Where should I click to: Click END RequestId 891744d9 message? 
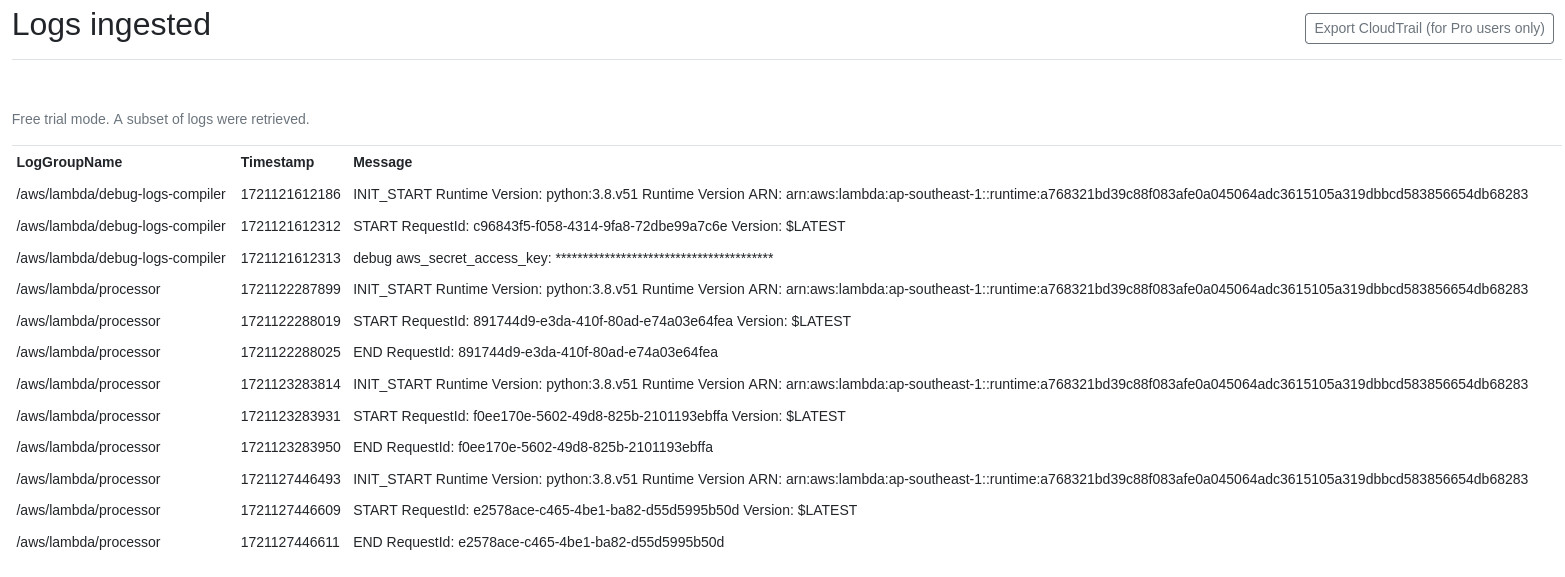(535, 352)
